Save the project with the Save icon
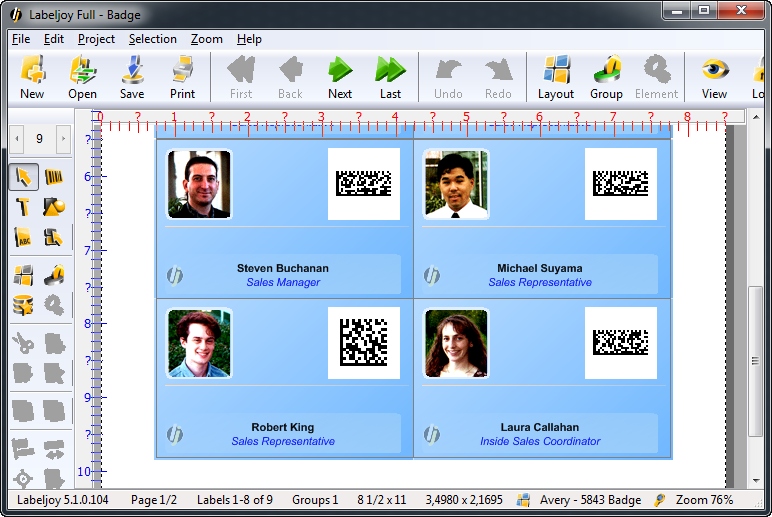 (132, 77)
